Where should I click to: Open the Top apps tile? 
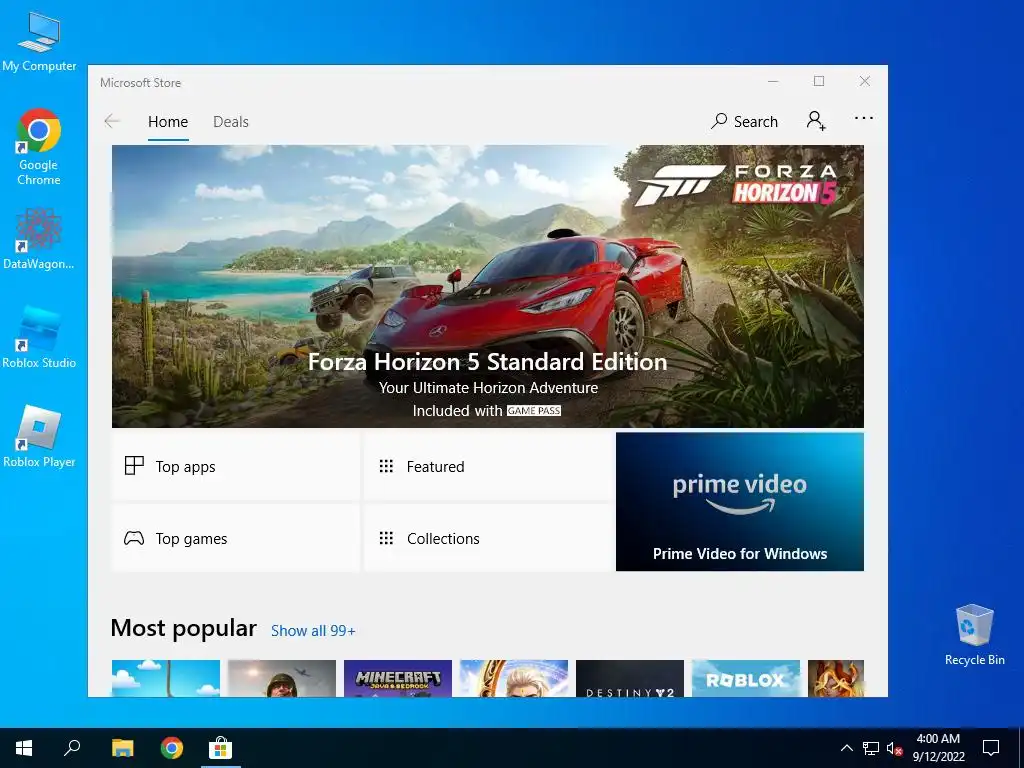(236, 466)
